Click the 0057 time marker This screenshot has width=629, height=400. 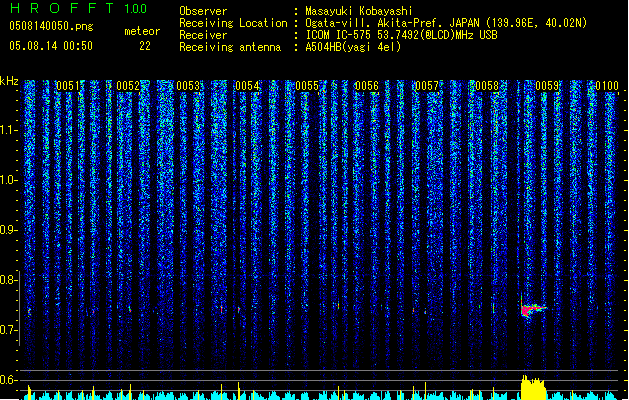(427, 85)
